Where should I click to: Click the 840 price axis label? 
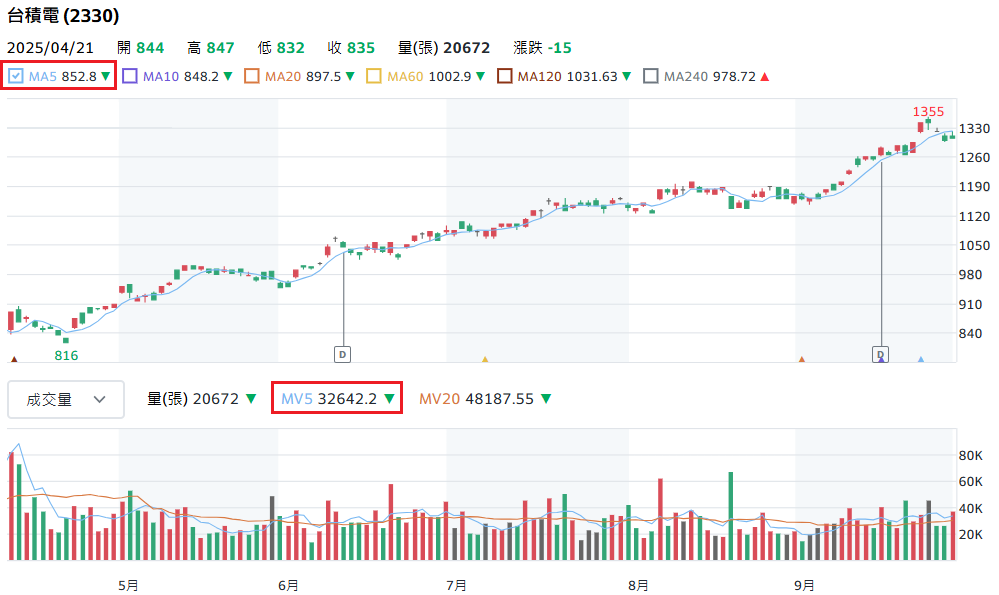[x=971, y=333]
